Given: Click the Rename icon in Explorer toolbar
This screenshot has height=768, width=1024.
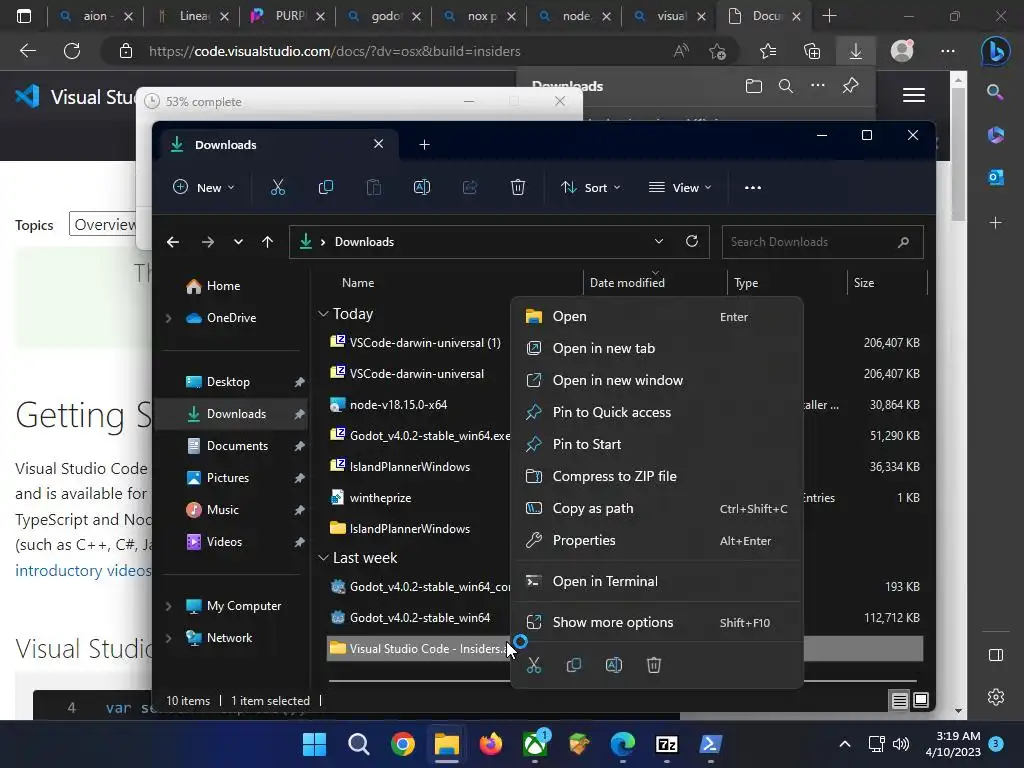Looking at the screenshot, I should point(422,187).
